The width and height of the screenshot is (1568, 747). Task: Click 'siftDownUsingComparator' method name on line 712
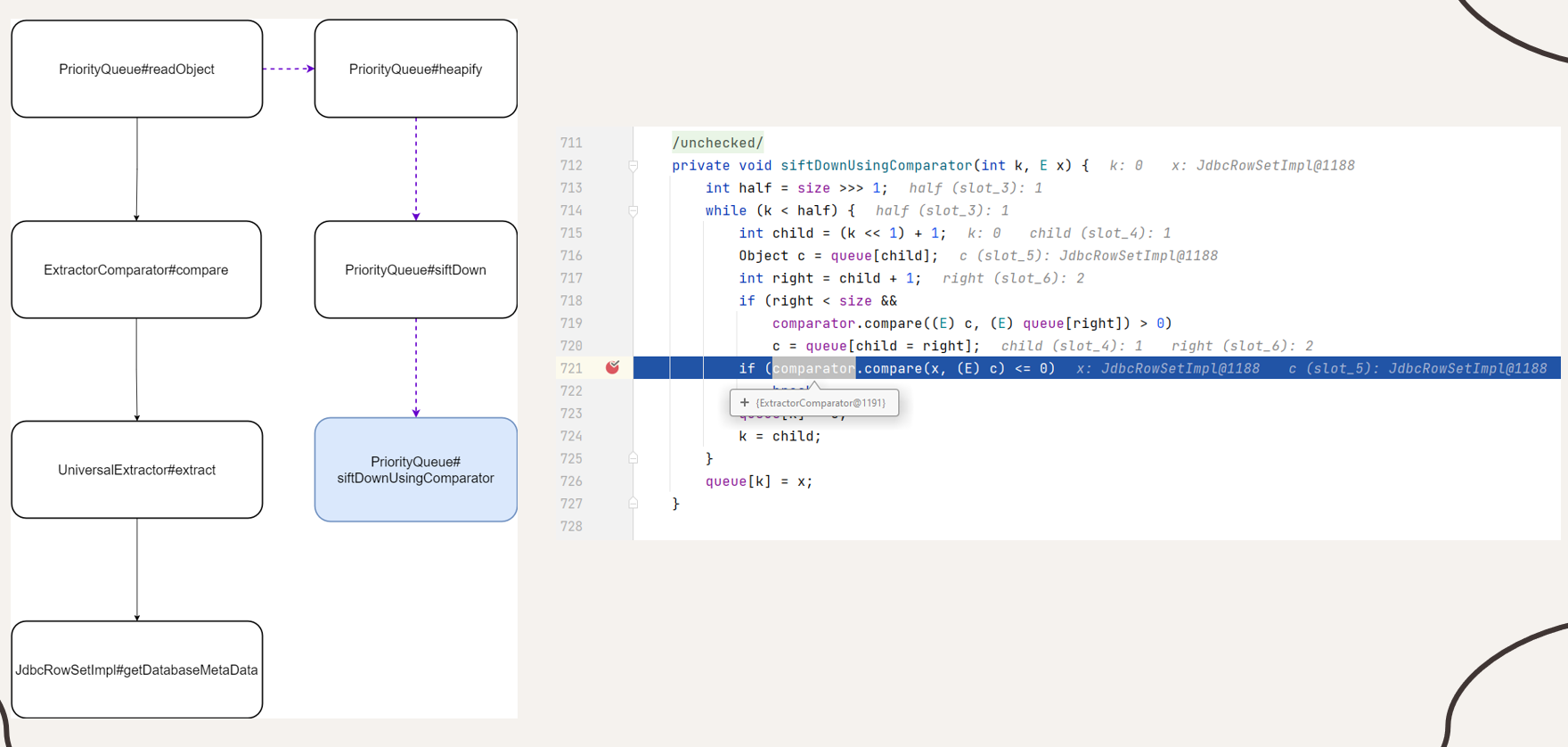(877, 166)
